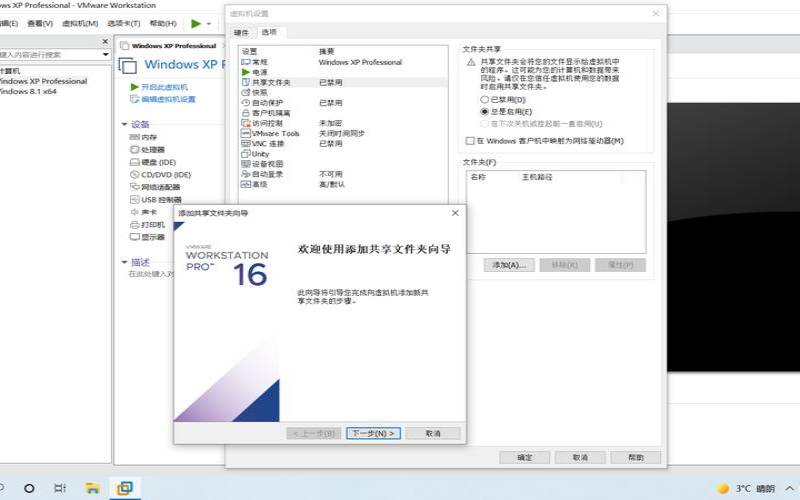The image size is (800, 500).
Task: Select the 高级 advanced settings icon
Action: [x=245, y=184]
